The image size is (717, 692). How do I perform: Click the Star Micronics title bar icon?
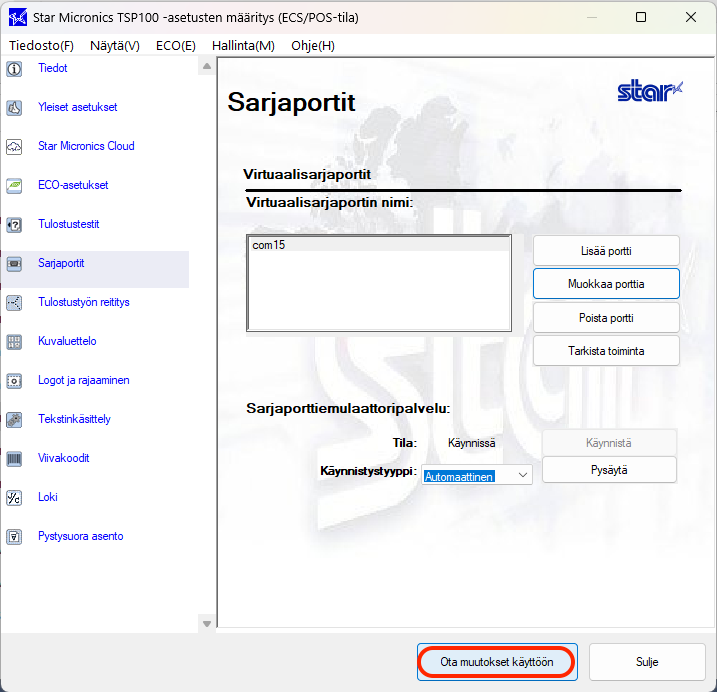[18, 18]
